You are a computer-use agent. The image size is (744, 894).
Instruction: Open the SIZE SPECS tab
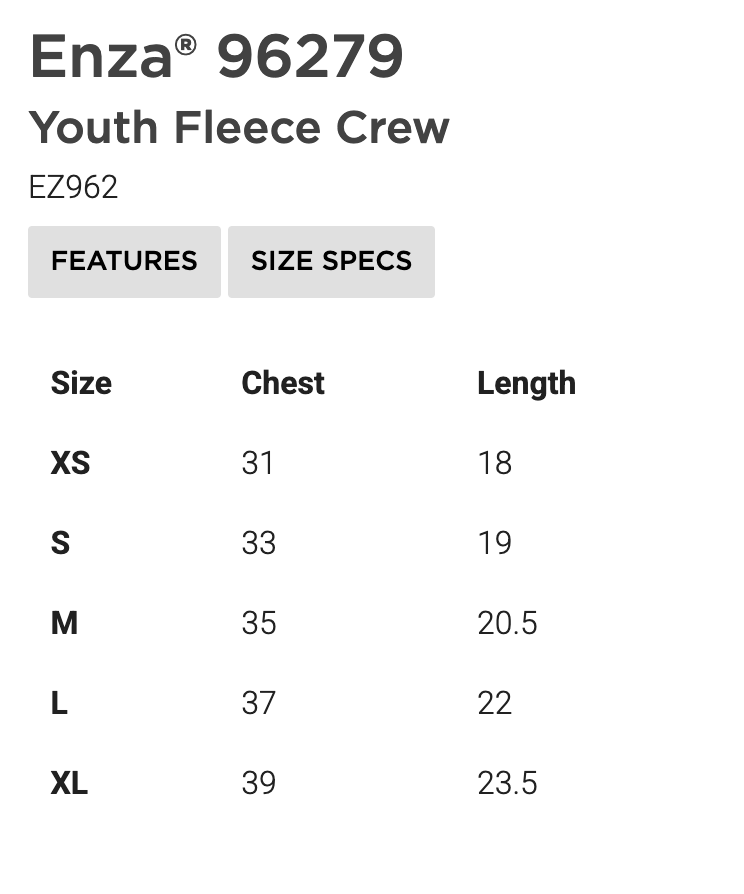pyautogui.click(x=331, y=261)
